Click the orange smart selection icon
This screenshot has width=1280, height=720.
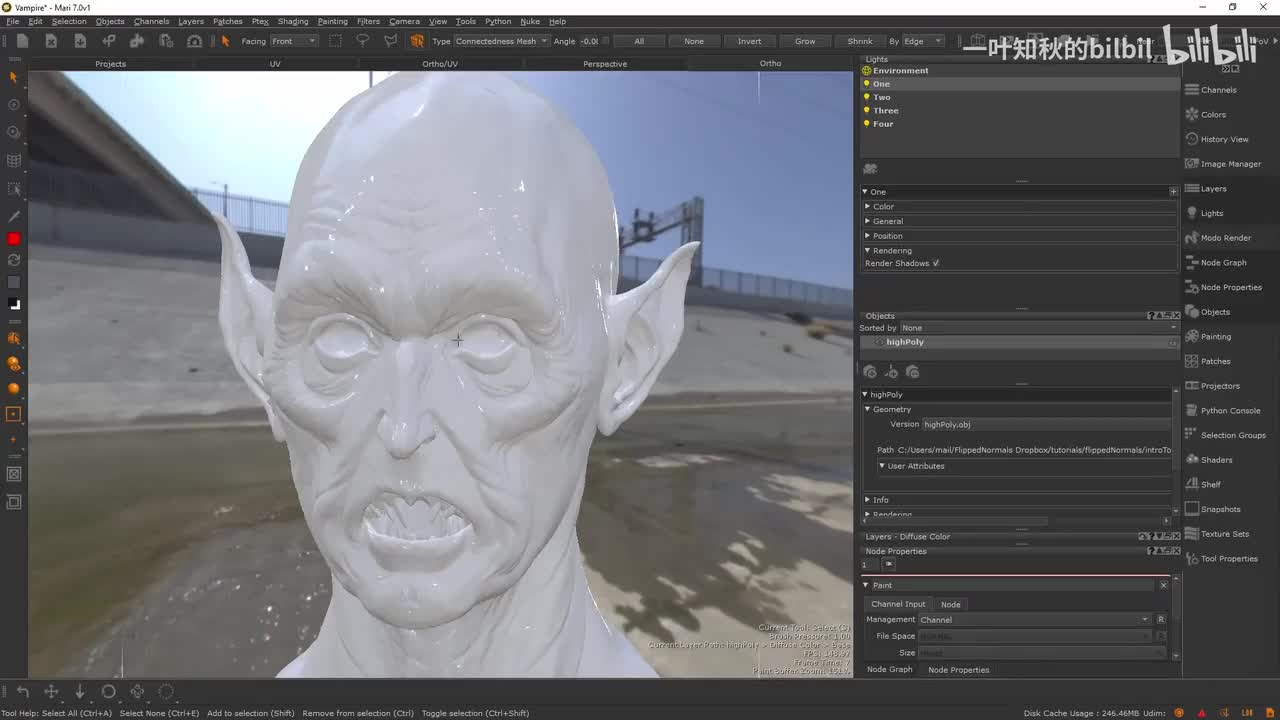point(417,41)
